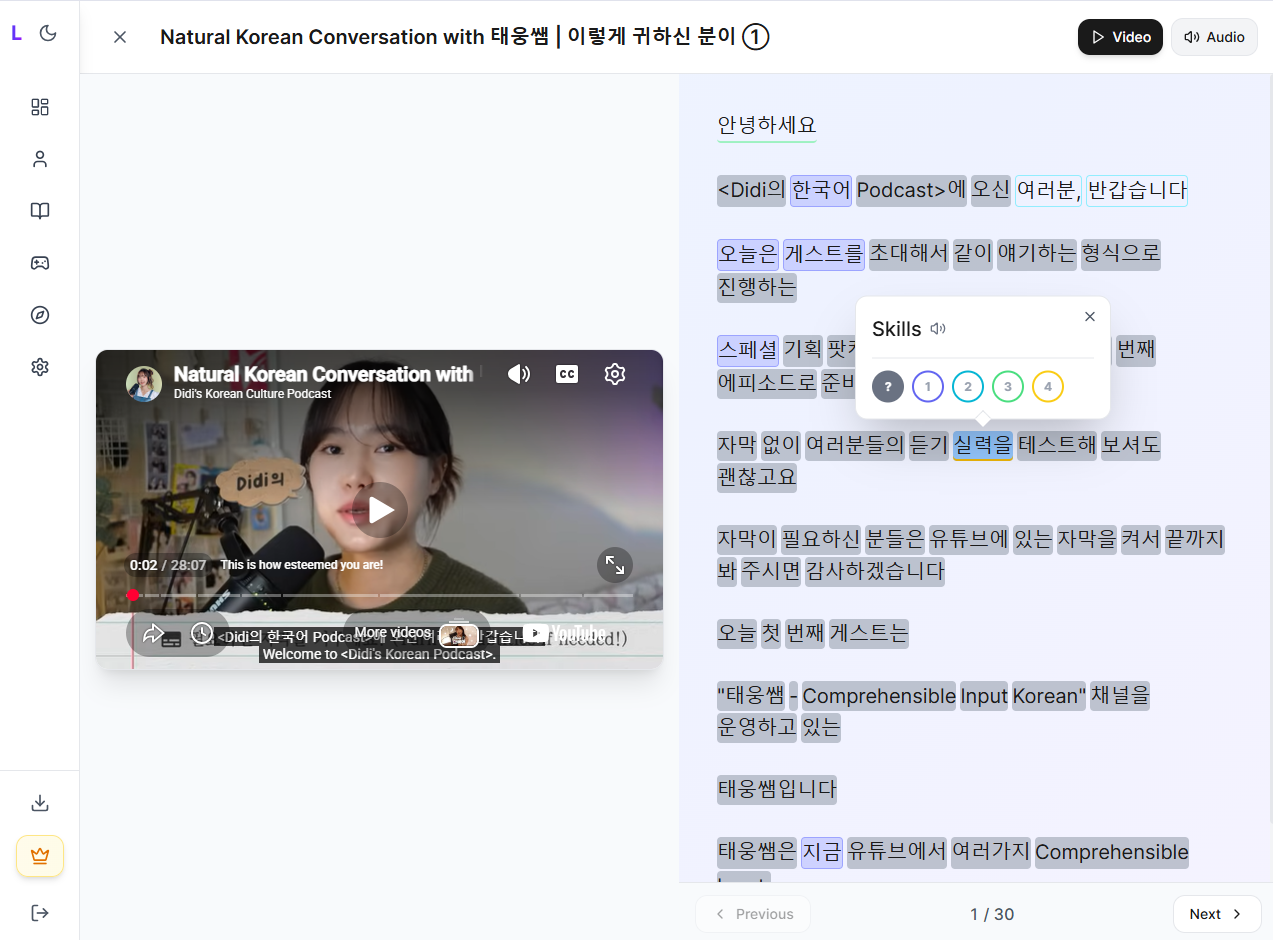Select the word 유튜브에

[x=969, y=541]
